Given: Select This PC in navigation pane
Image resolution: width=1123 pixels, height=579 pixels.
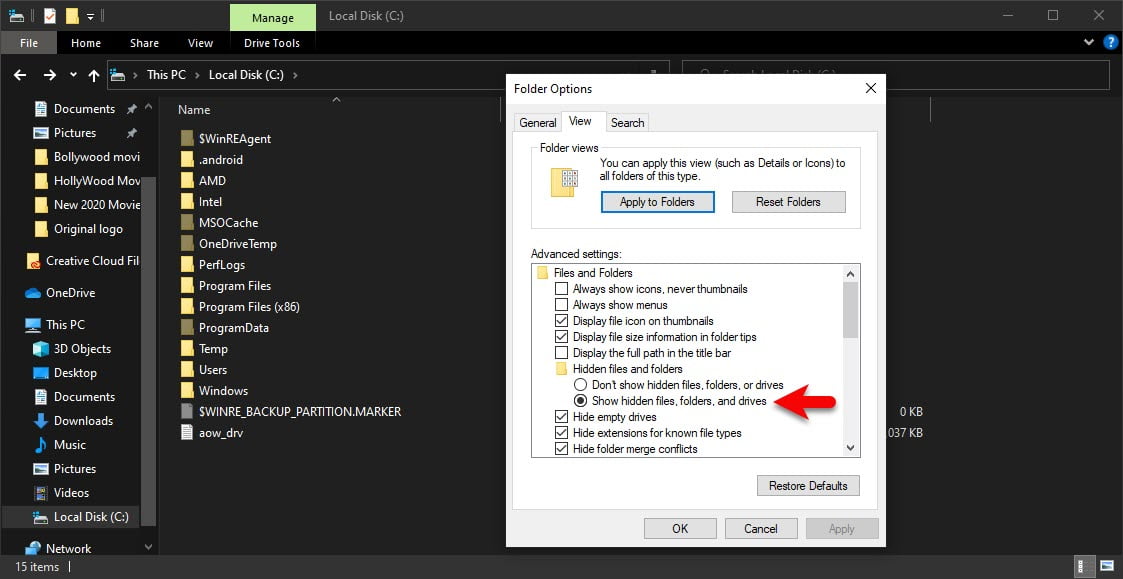Looking at the screenshot, I should pyautogui.click(x=55, y=325).
